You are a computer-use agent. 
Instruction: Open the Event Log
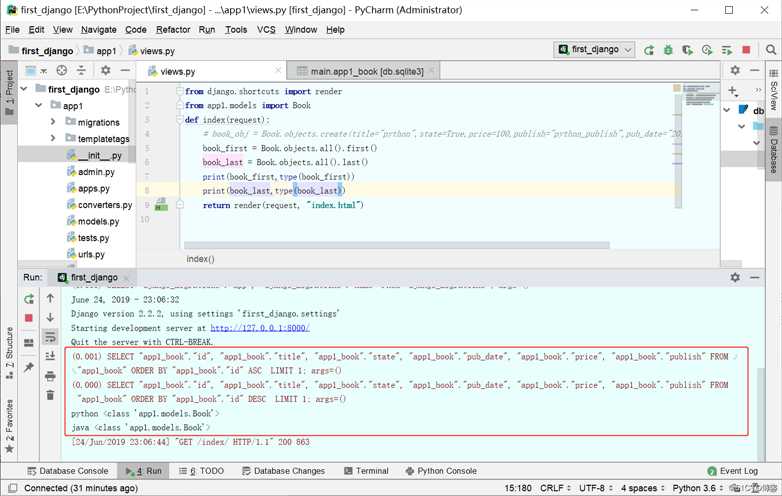733,471
